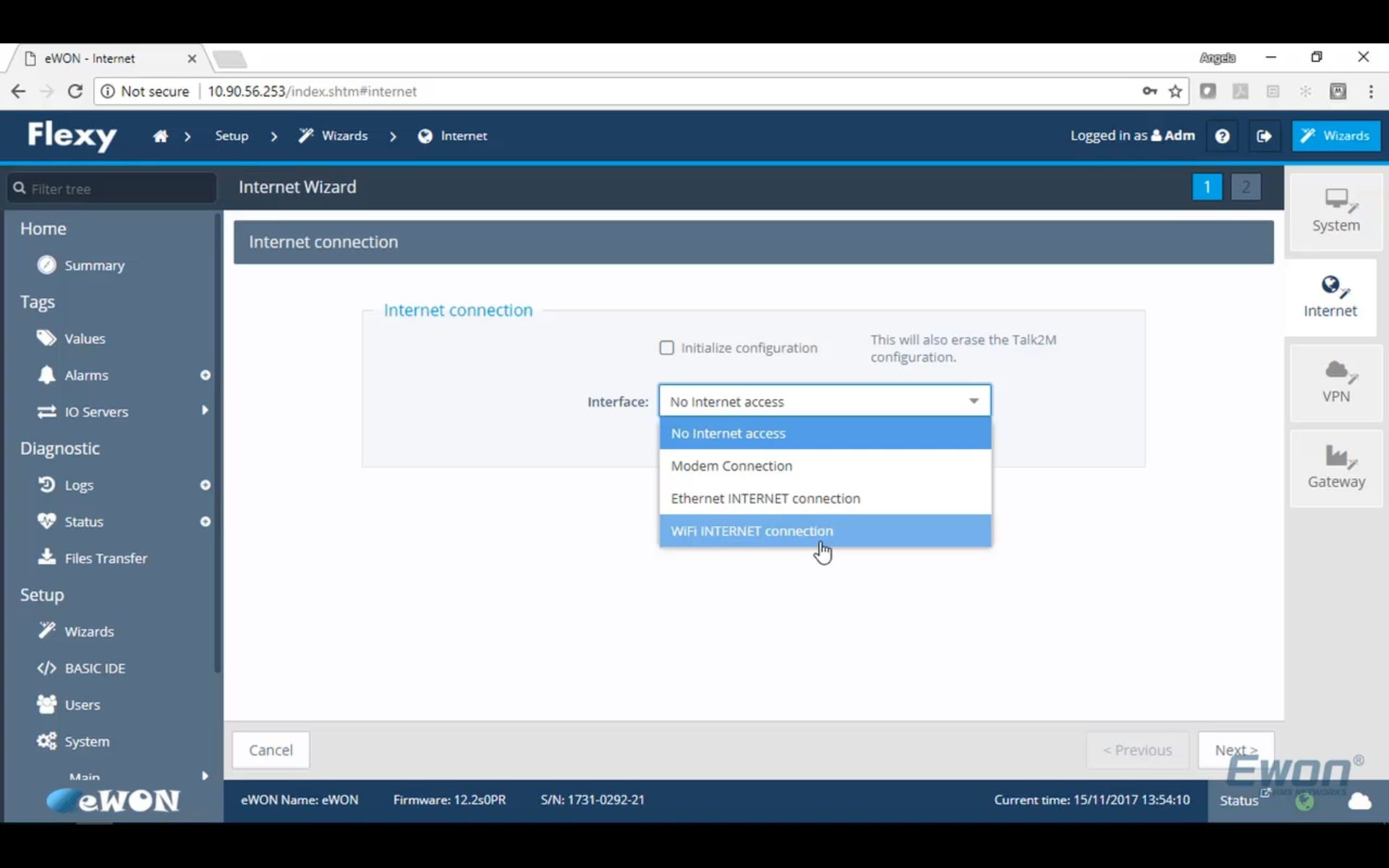Open the Gateway wizard icon
Screen dimensions: 1389x868
(1335, 467)
